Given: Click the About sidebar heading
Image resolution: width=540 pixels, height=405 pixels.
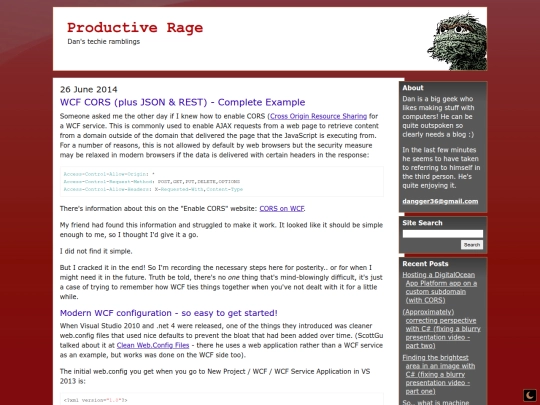Looking at the screenshot, I should (413, 88).
